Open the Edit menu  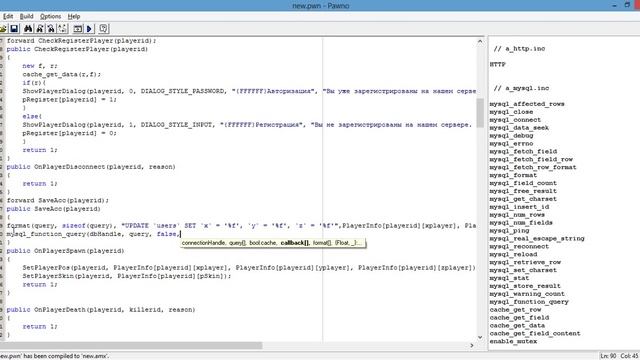(8, 16)
